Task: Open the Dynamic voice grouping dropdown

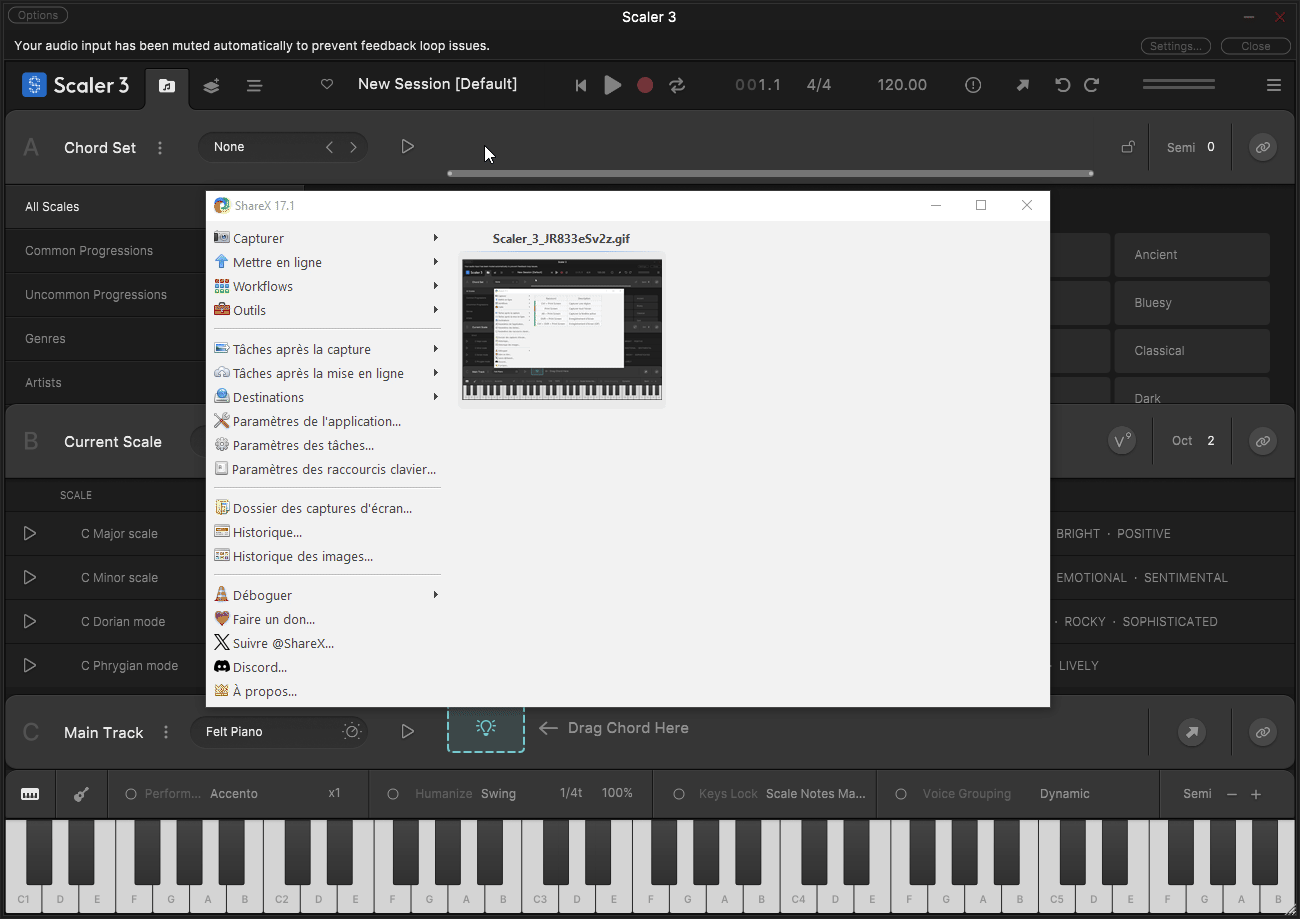Action: tap(1064, 794)
